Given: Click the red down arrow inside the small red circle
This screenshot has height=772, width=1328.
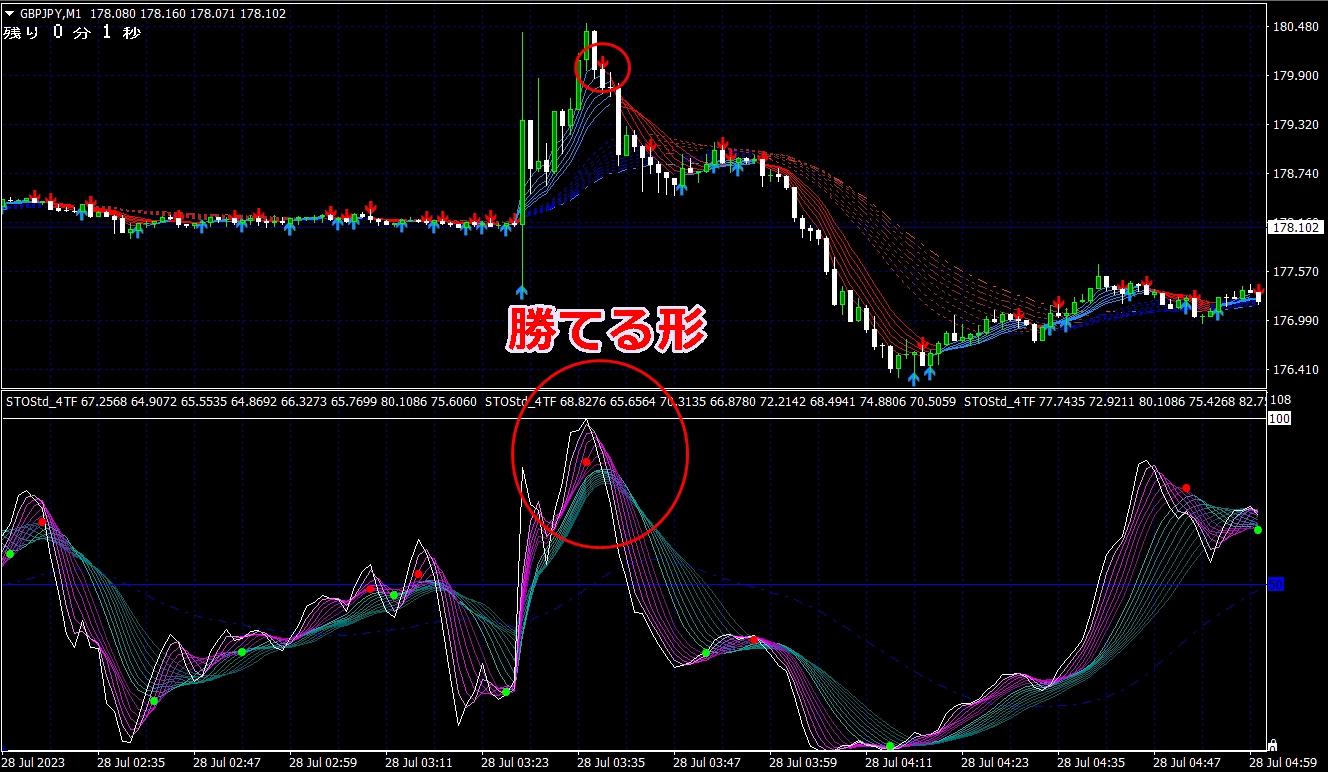Looking at the screenshot, I should [x=603, y=64].
